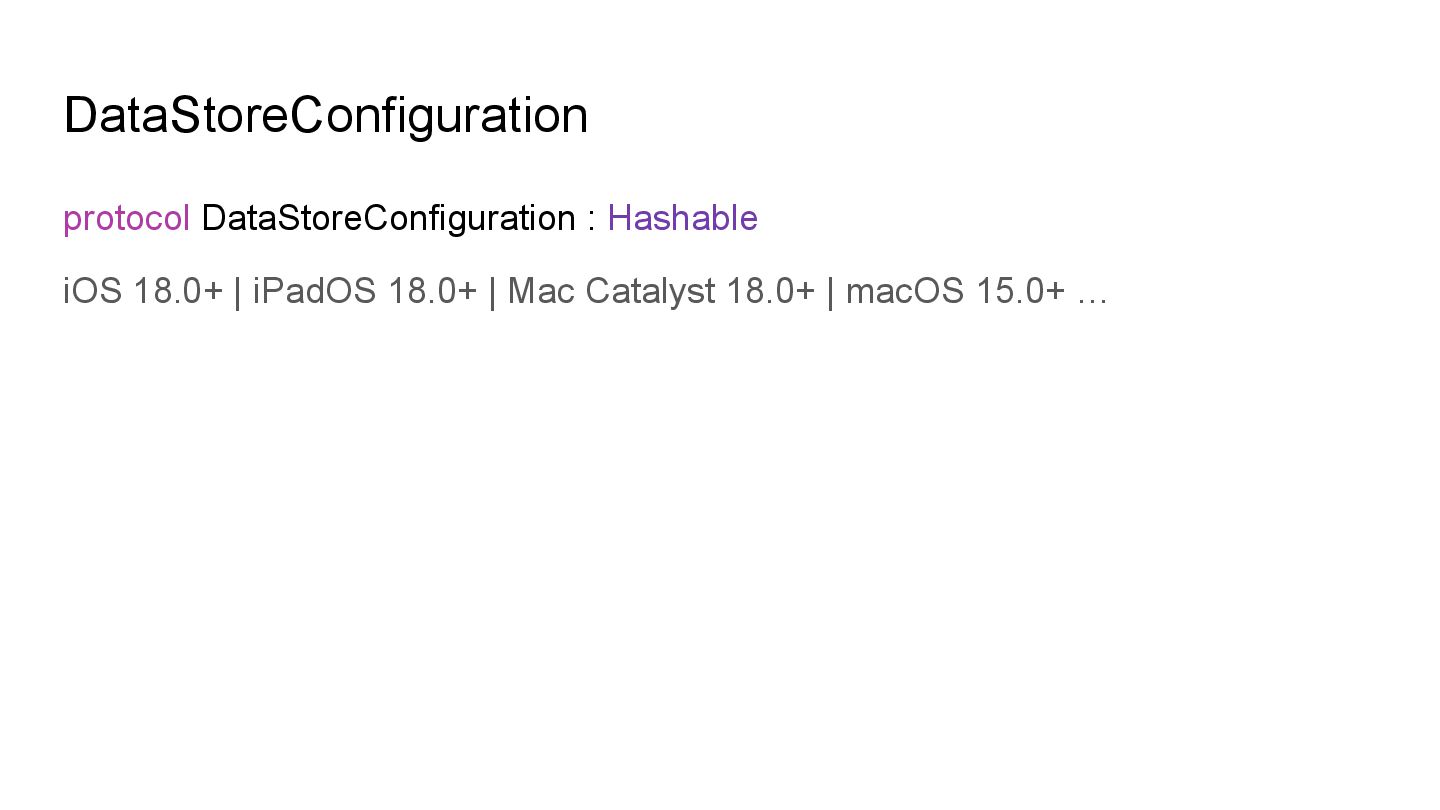Expand the truncated platform list ellipsis
Viewport: 1440px width, 810px height.
1093,293
